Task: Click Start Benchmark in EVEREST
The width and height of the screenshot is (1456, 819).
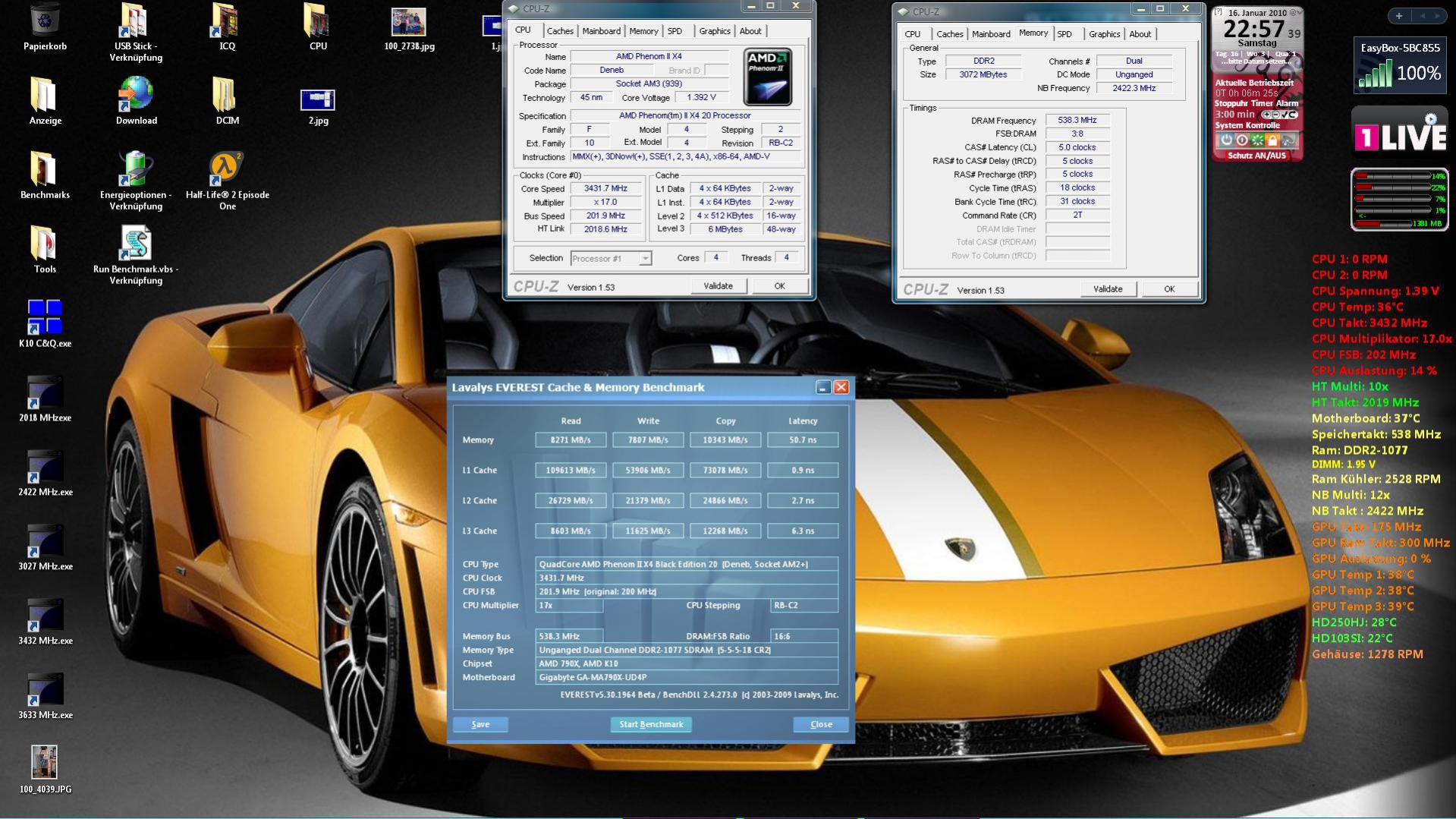Action: click(x=651, y=724)
